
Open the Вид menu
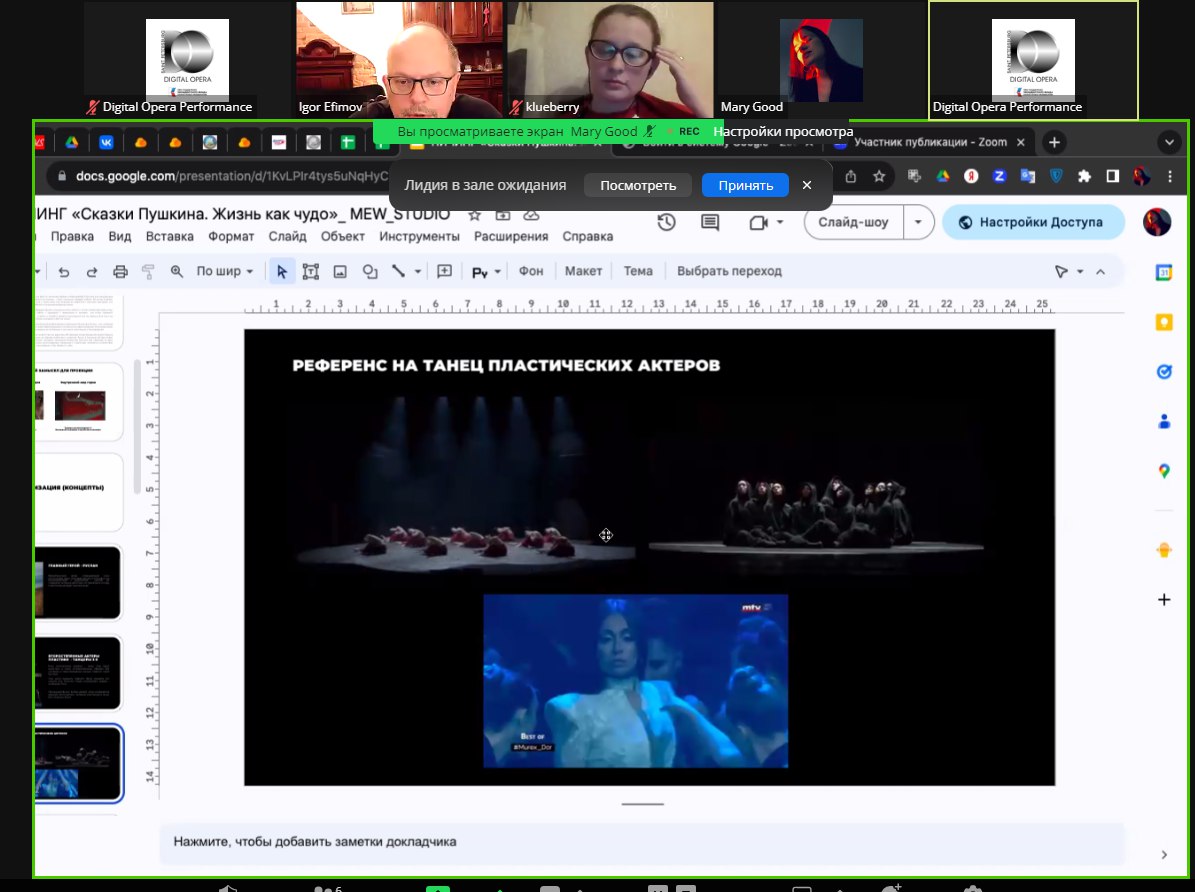click(120, 236)
